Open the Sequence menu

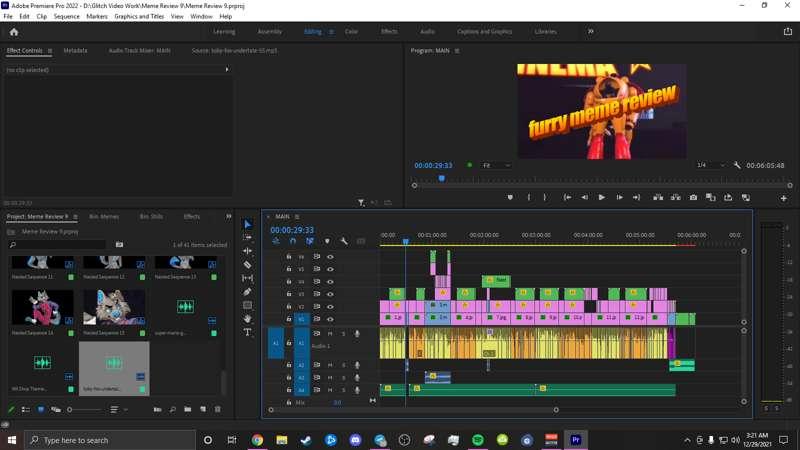(67, 16)
